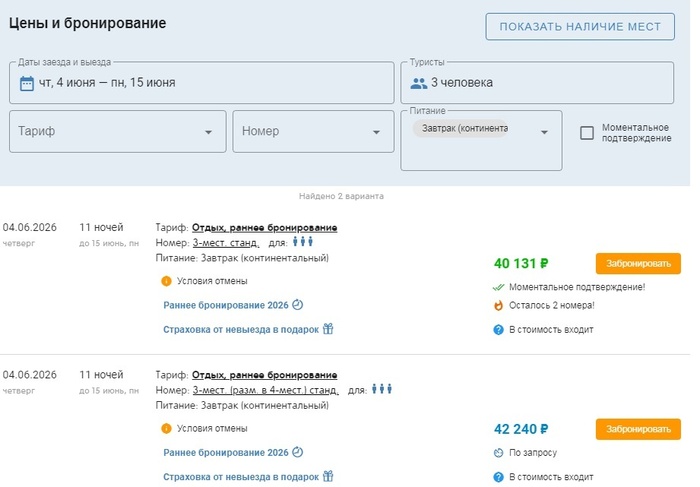700x487 pixels.
Task: Click the dates field чт, 4 июня — пн, 15 июня
Action: 200,83
